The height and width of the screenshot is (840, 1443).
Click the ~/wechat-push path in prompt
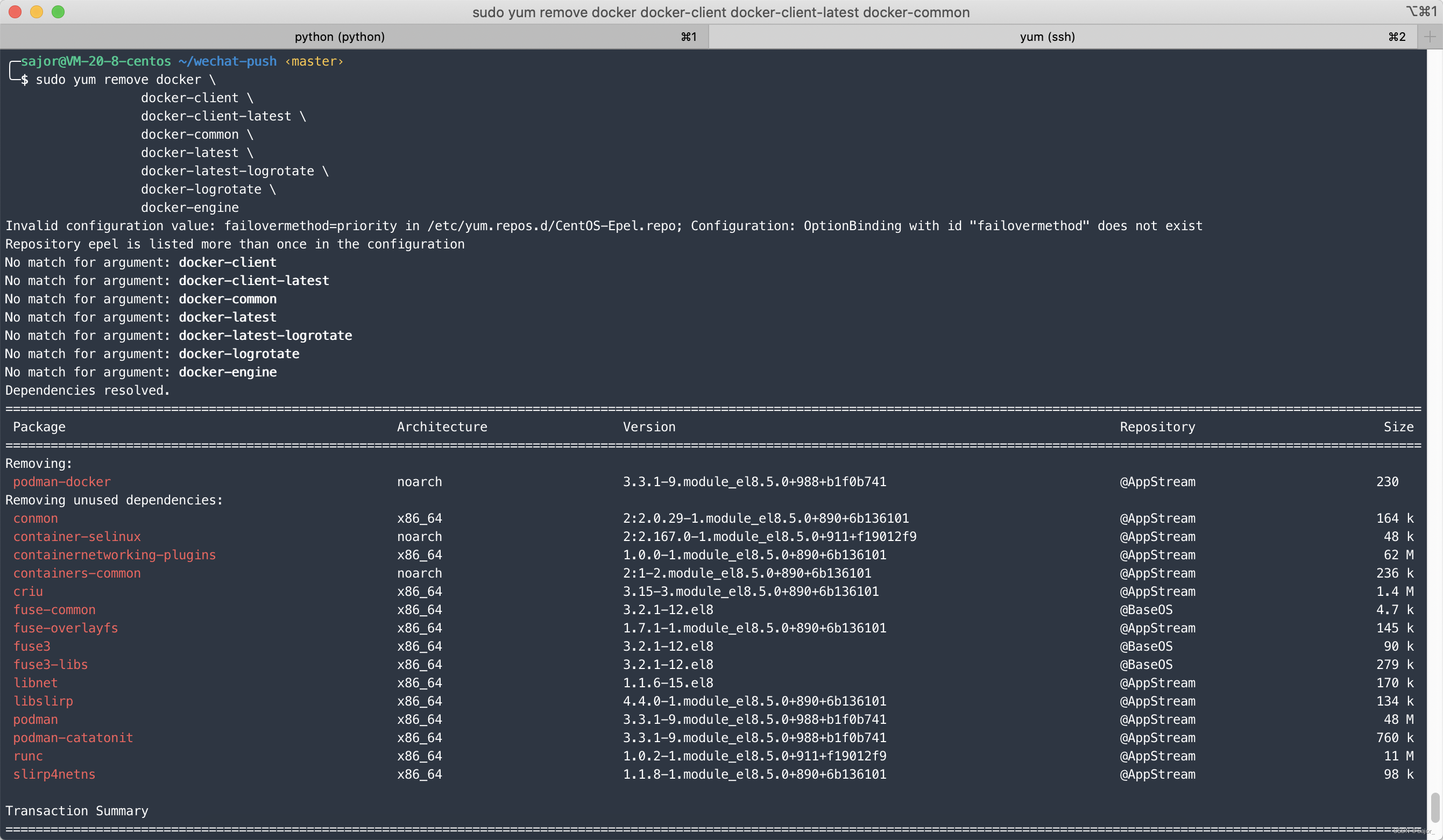tap(228, 61)
